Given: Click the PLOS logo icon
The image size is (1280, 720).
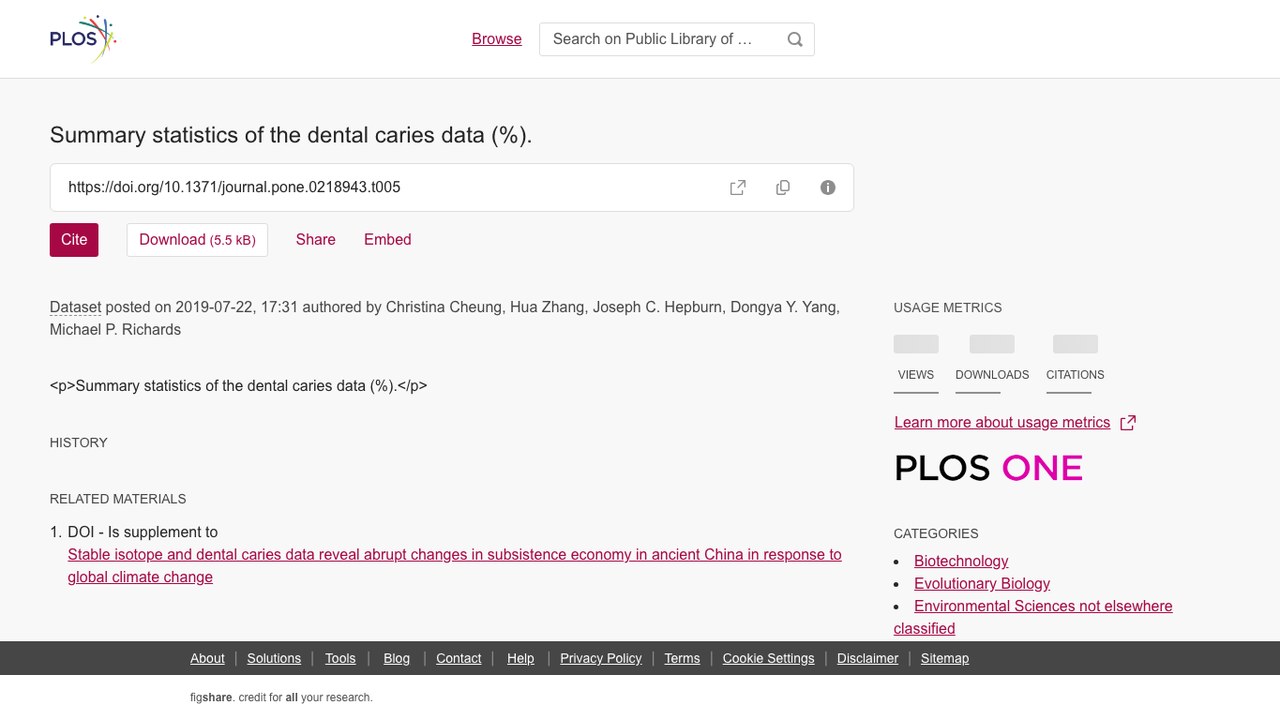Looking at the screenshot, I should tap(83, 39).
